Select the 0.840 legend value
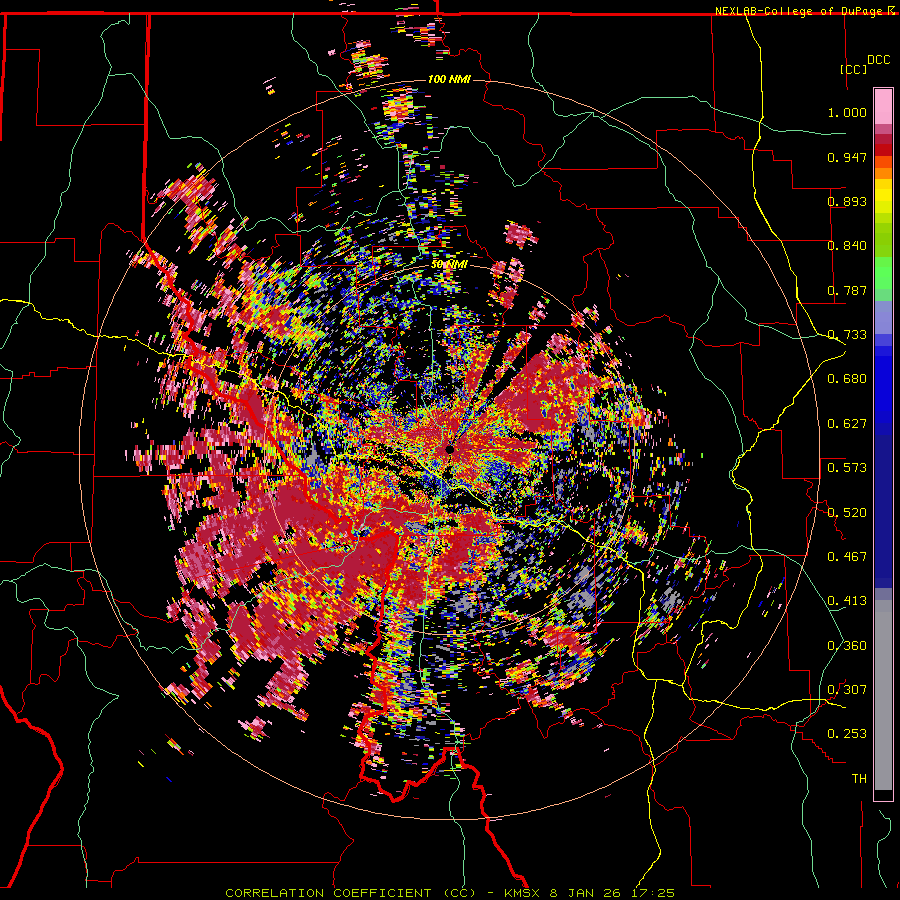 pyautogui.click(x=847, y=246)
